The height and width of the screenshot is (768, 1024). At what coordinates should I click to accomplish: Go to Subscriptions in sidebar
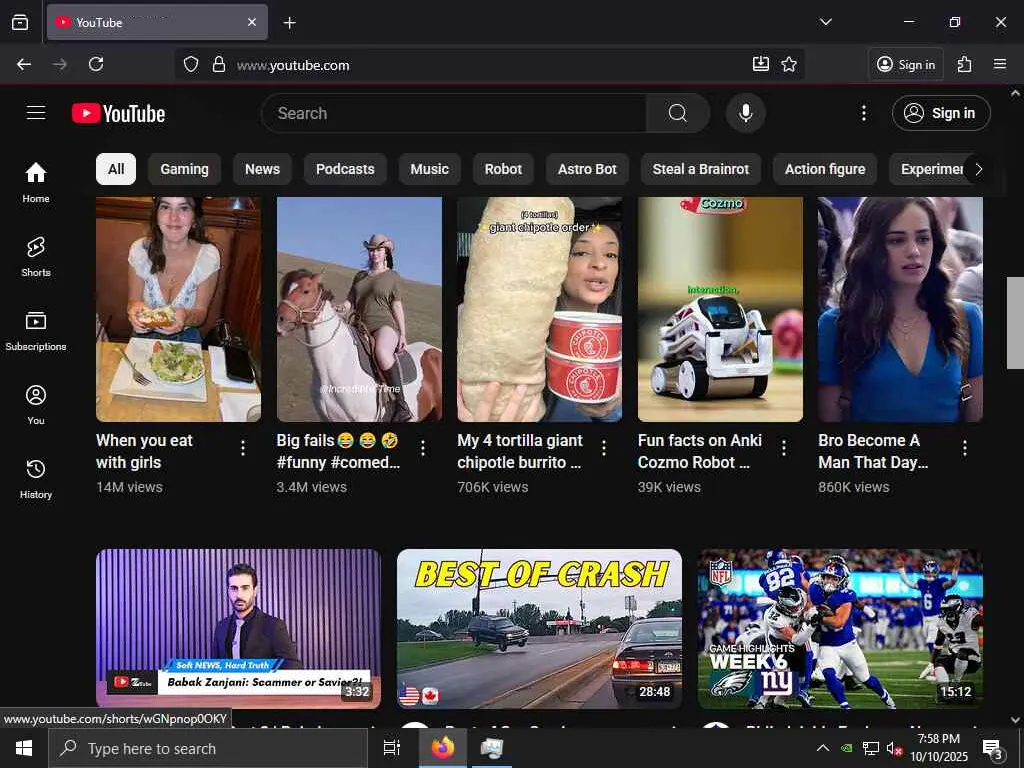coord(36,330)
